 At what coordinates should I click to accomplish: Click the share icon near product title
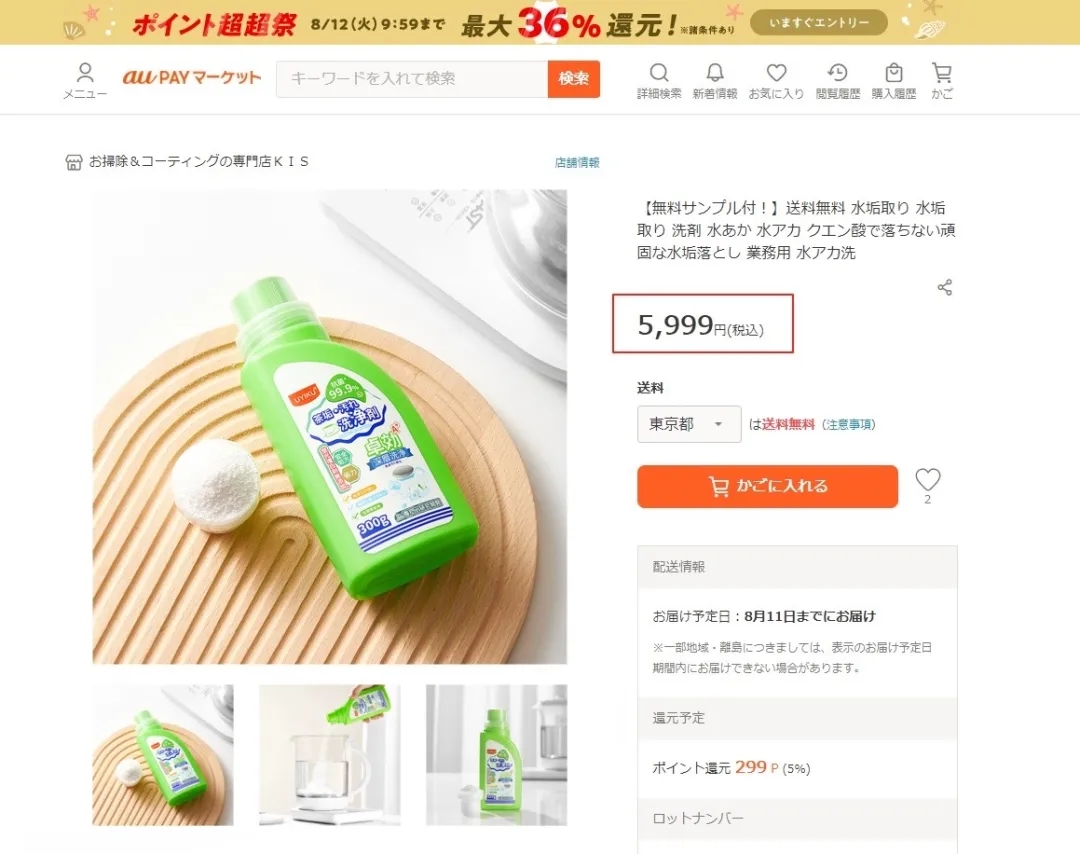pos(944,288)
